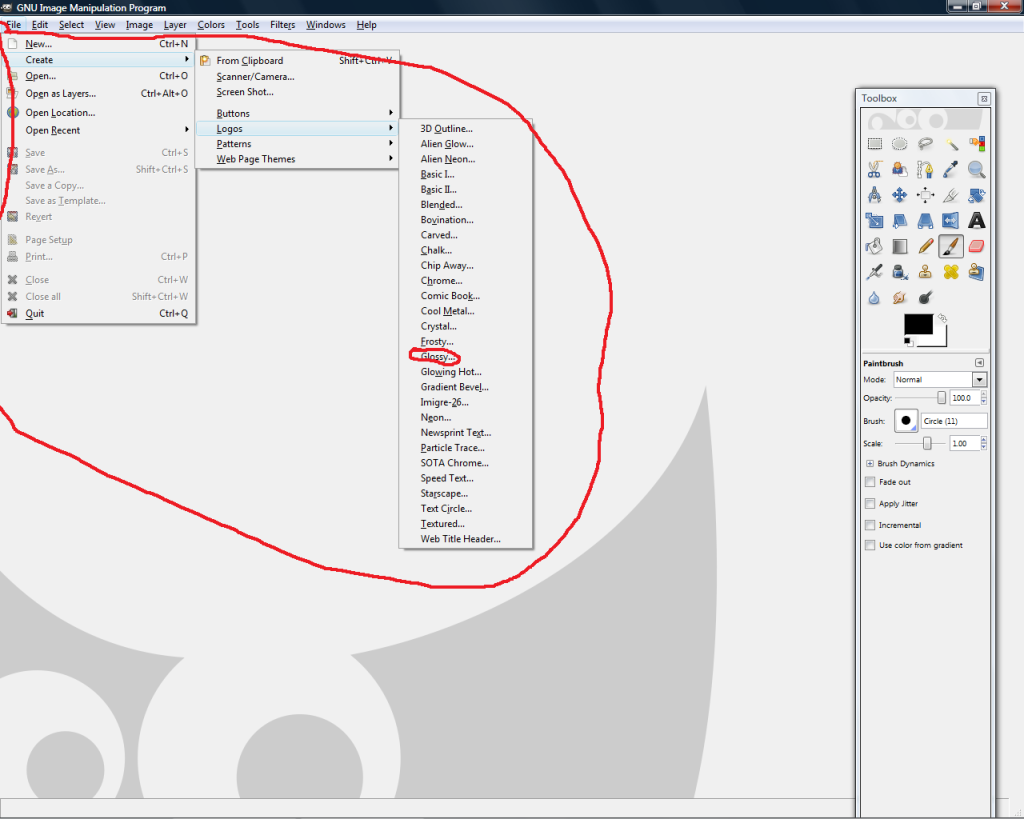Image resolution: width=1024 pixels, height=819 pixels.
Task: Open the Colors menu
Action: (x=211, y=25)
